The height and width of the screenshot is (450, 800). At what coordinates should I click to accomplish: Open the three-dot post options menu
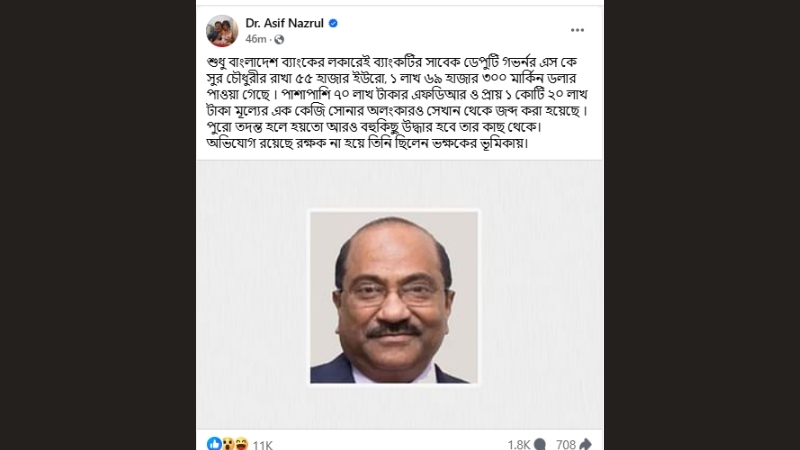(x=577, y=30)
